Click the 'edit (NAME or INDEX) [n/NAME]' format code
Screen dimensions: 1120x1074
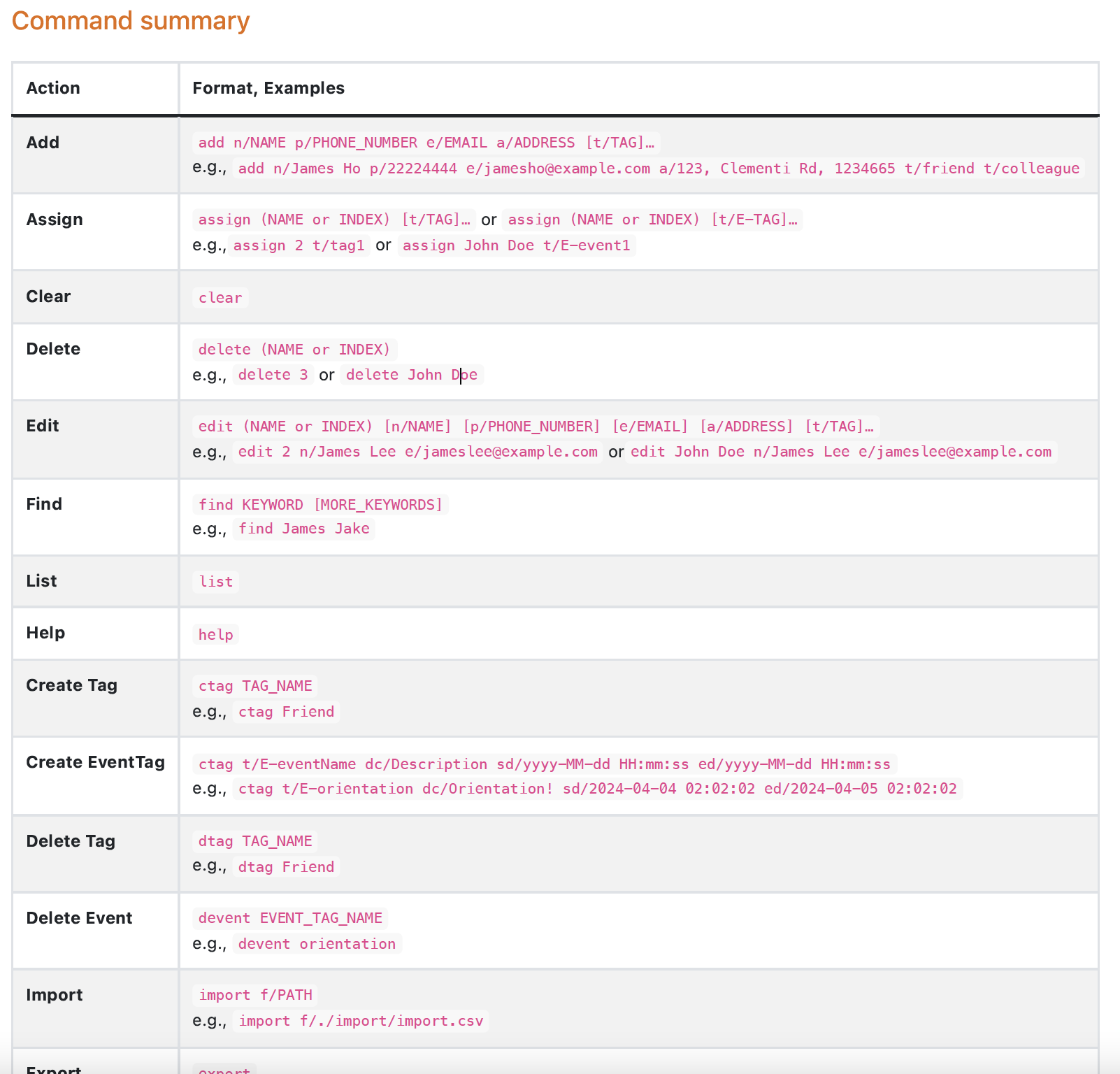pyautogui.click(x=536, y=427)
